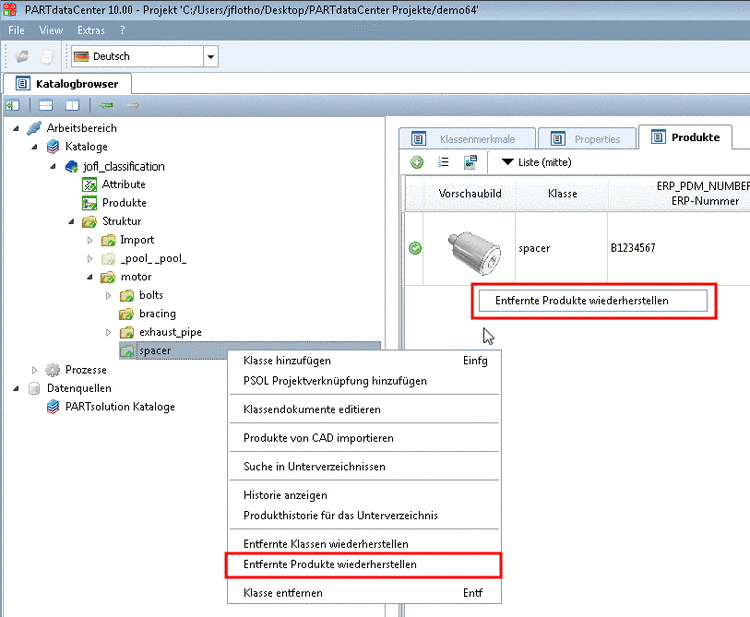Click the Struktur folder icon
This screenshot has width=750, height=617.
(89, 222)
